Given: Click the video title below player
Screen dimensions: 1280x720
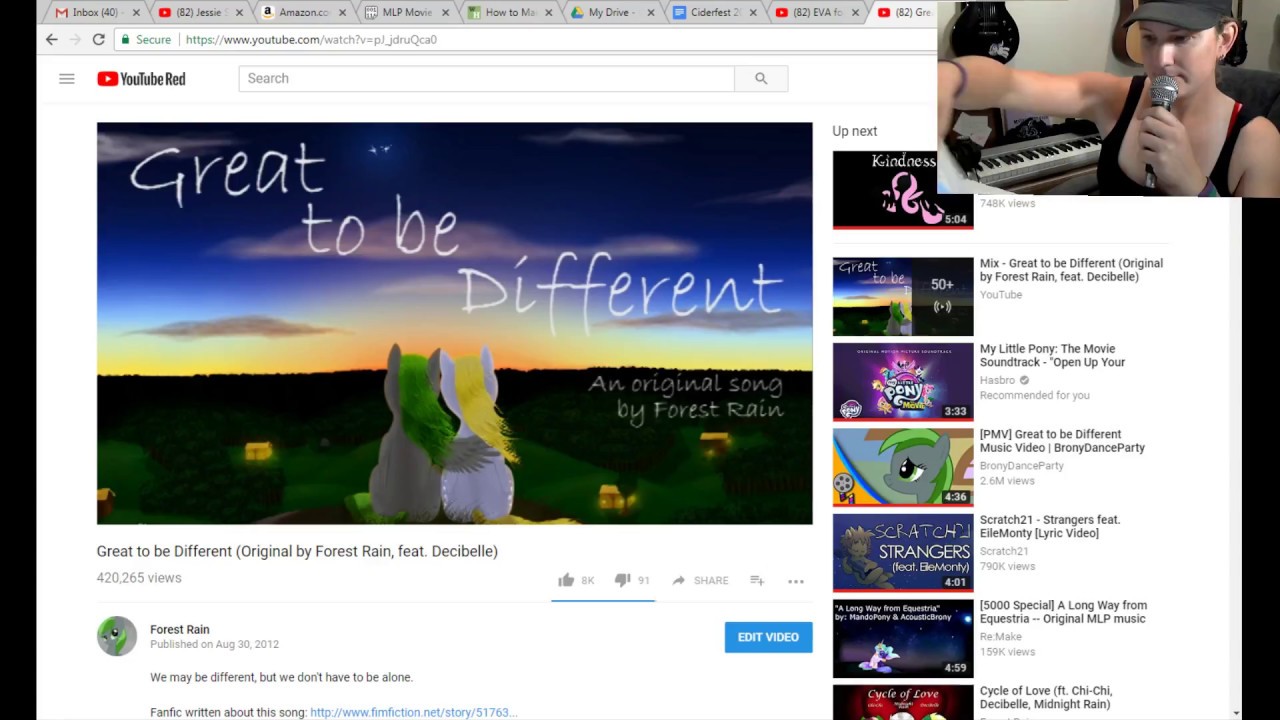Looking at the screenshot, I should 297,551.
